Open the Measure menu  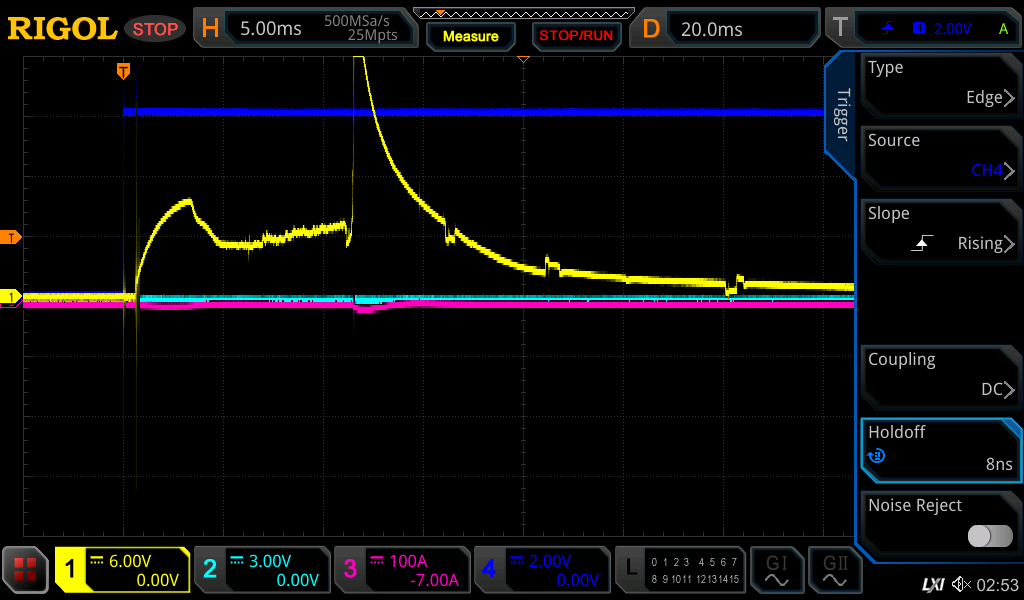(x=470, y=36)
